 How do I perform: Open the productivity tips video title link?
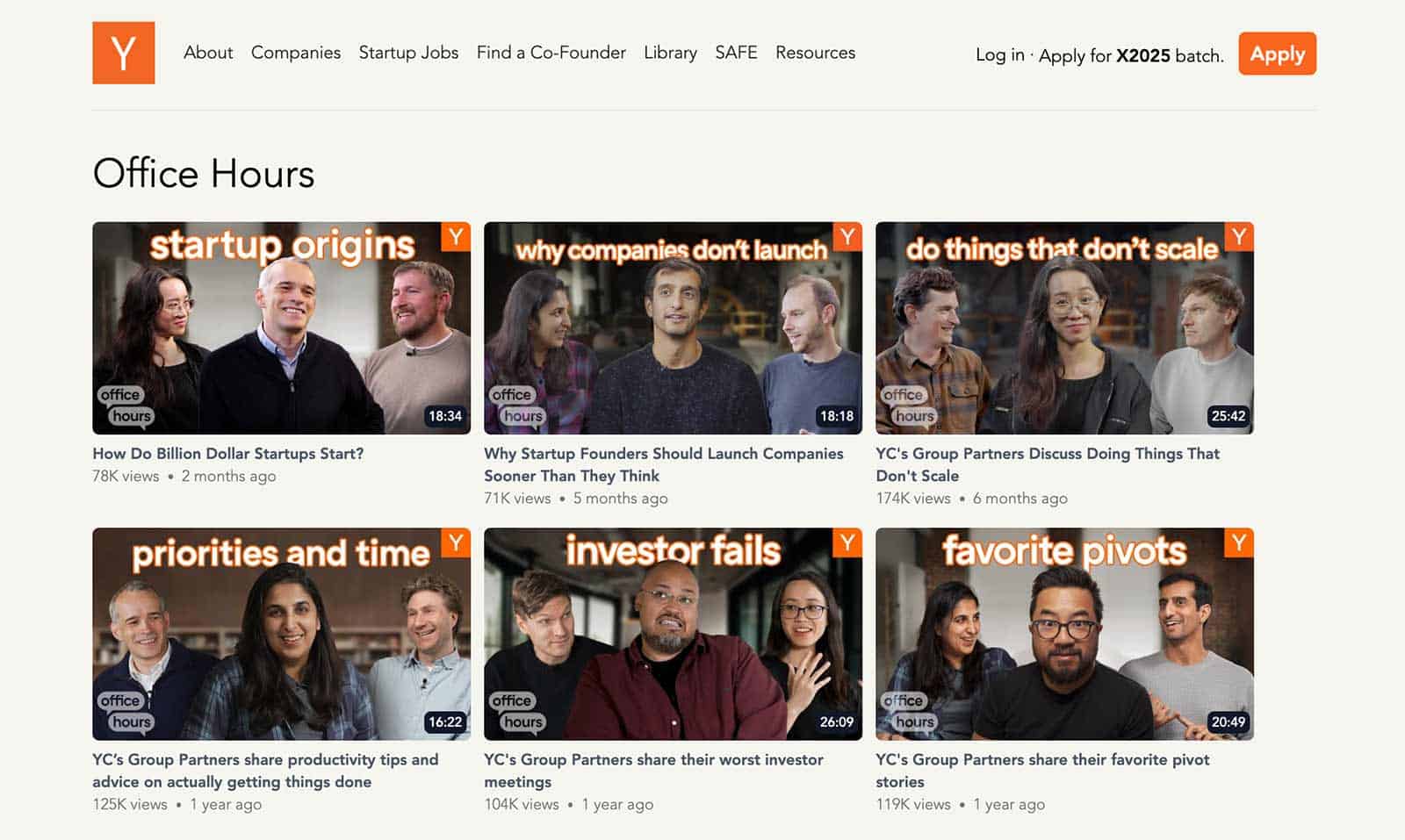tap(265, 771)
